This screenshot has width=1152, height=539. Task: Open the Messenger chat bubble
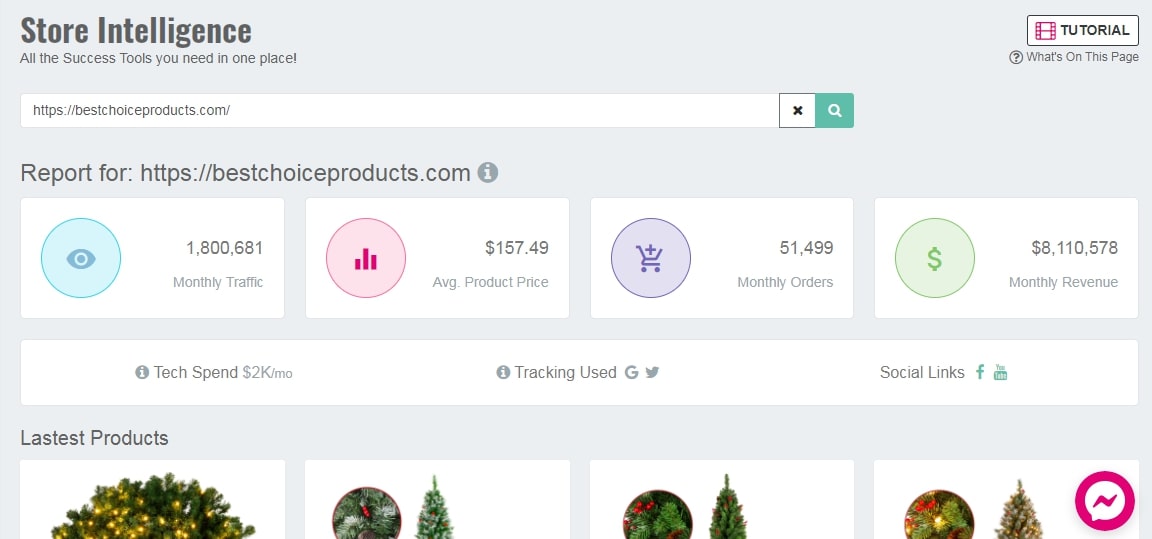click(1105, 500)
